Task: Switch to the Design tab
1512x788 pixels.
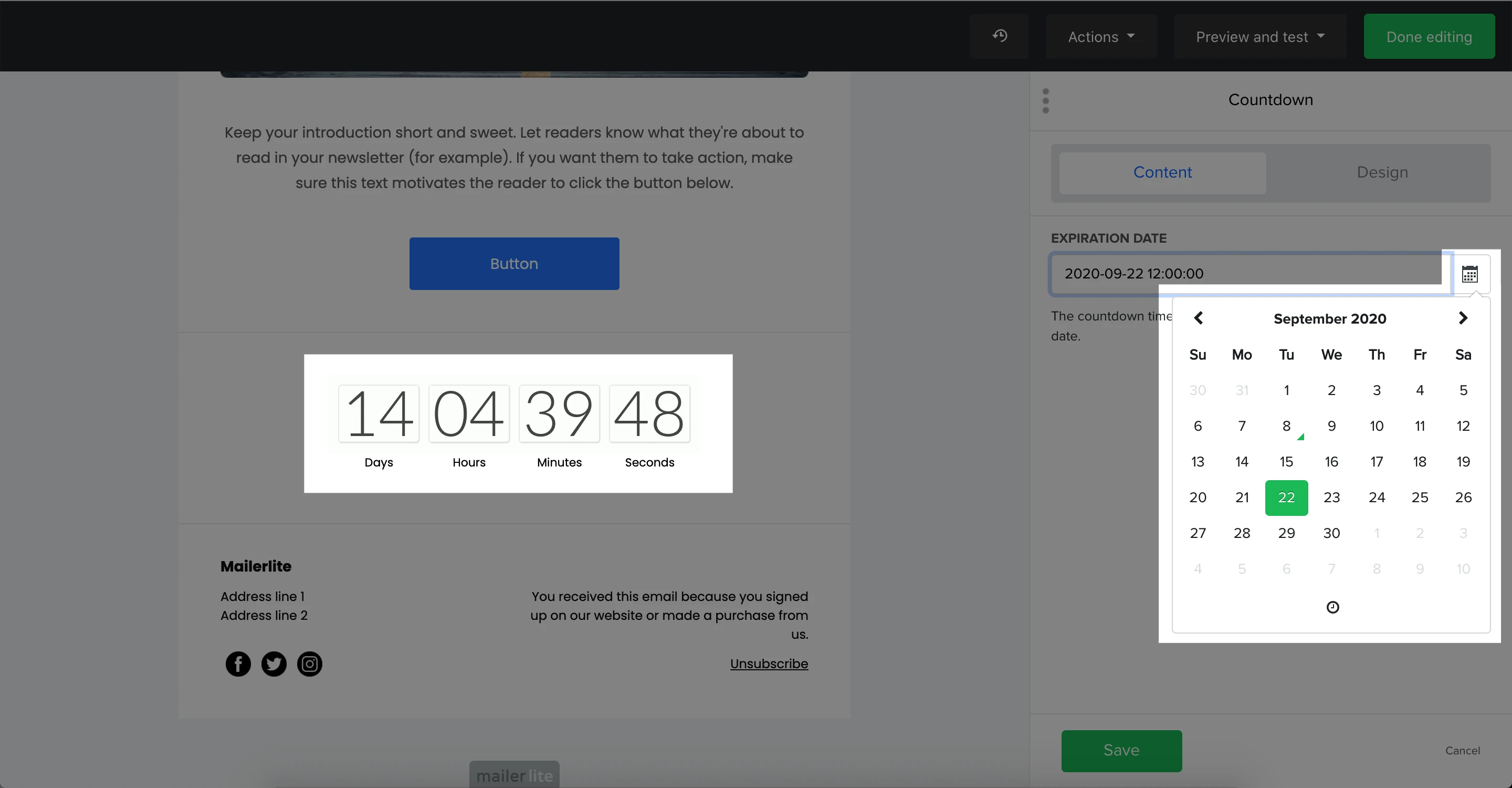Action: coord(1382,173)
